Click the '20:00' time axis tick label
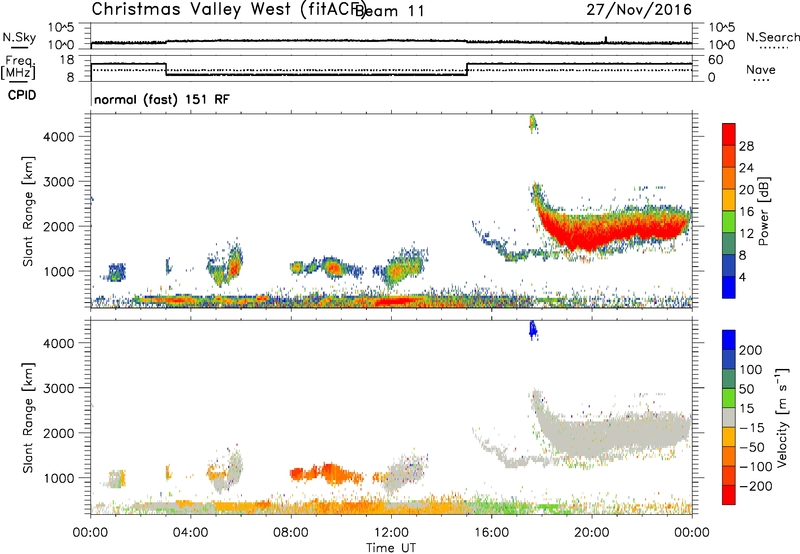Image resolution: width=800 pixels, height=554 pixels. point(592,533)
